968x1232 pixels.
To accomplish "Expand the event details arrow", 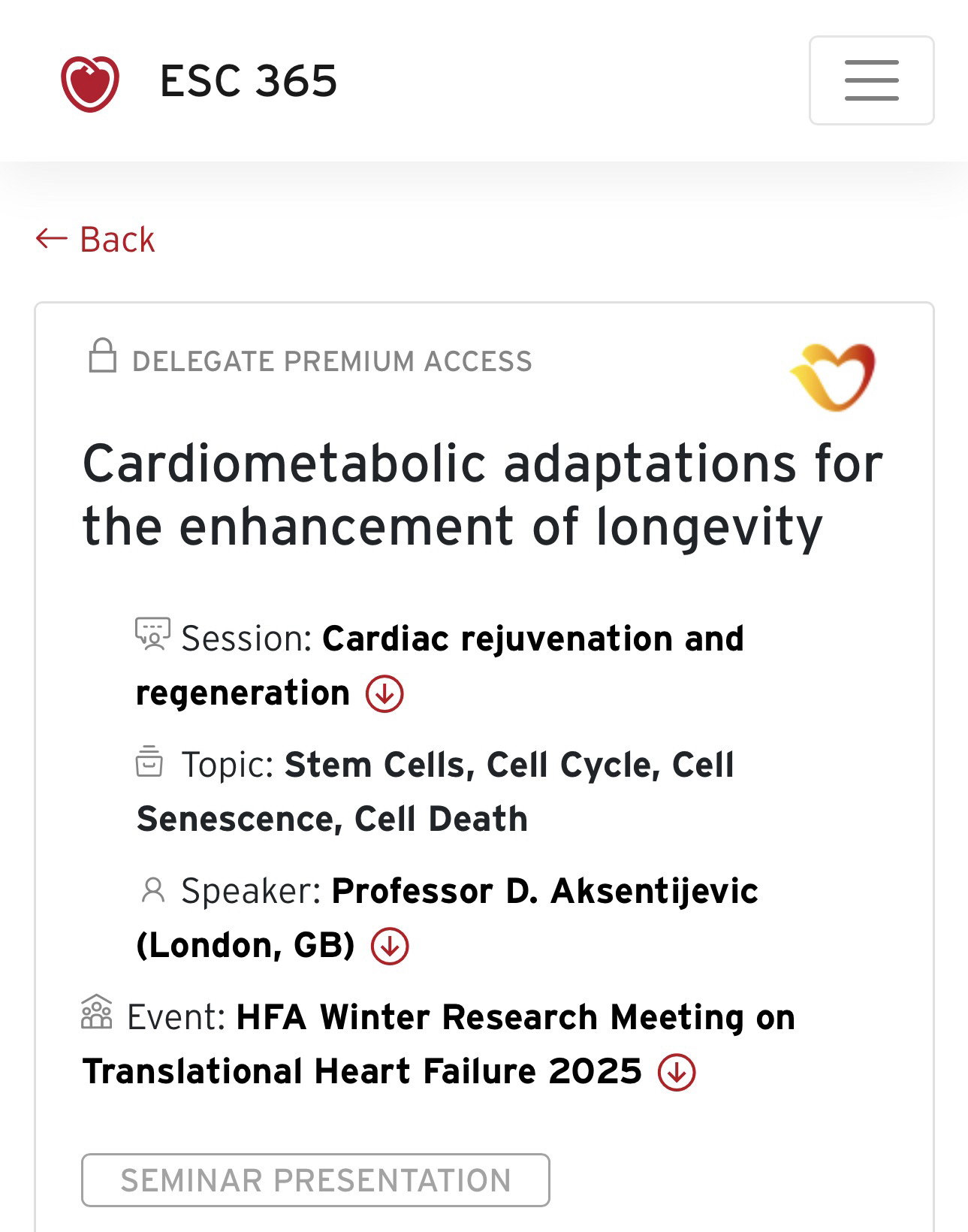I will tap(677, 1072).
